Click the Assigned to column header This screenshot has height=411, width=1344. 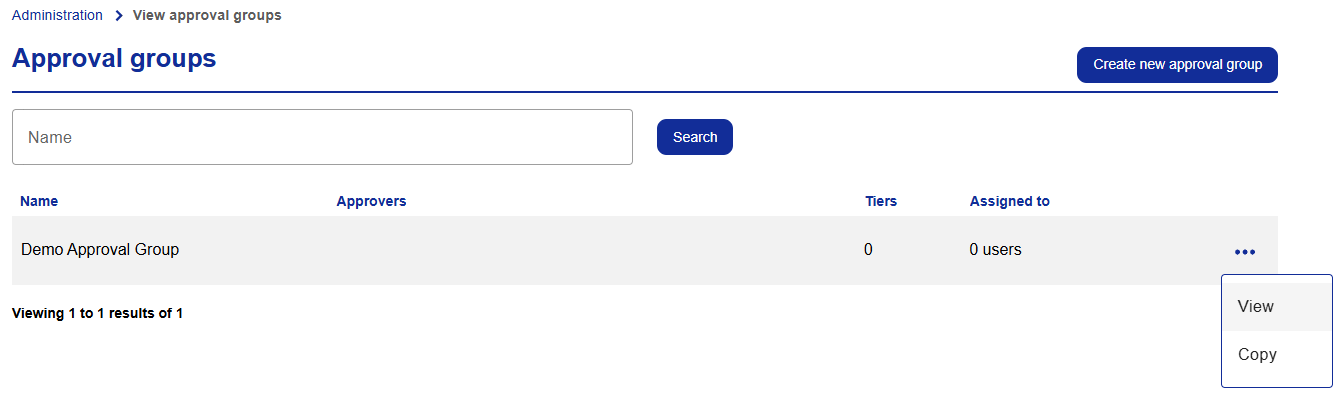coord(1010,201)
